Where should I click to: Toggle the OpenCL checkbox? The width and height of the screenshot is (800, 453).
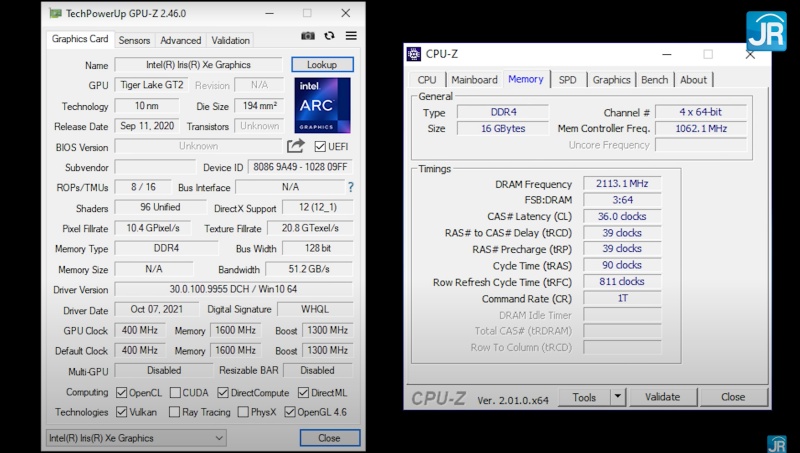(x=121, y=393)
